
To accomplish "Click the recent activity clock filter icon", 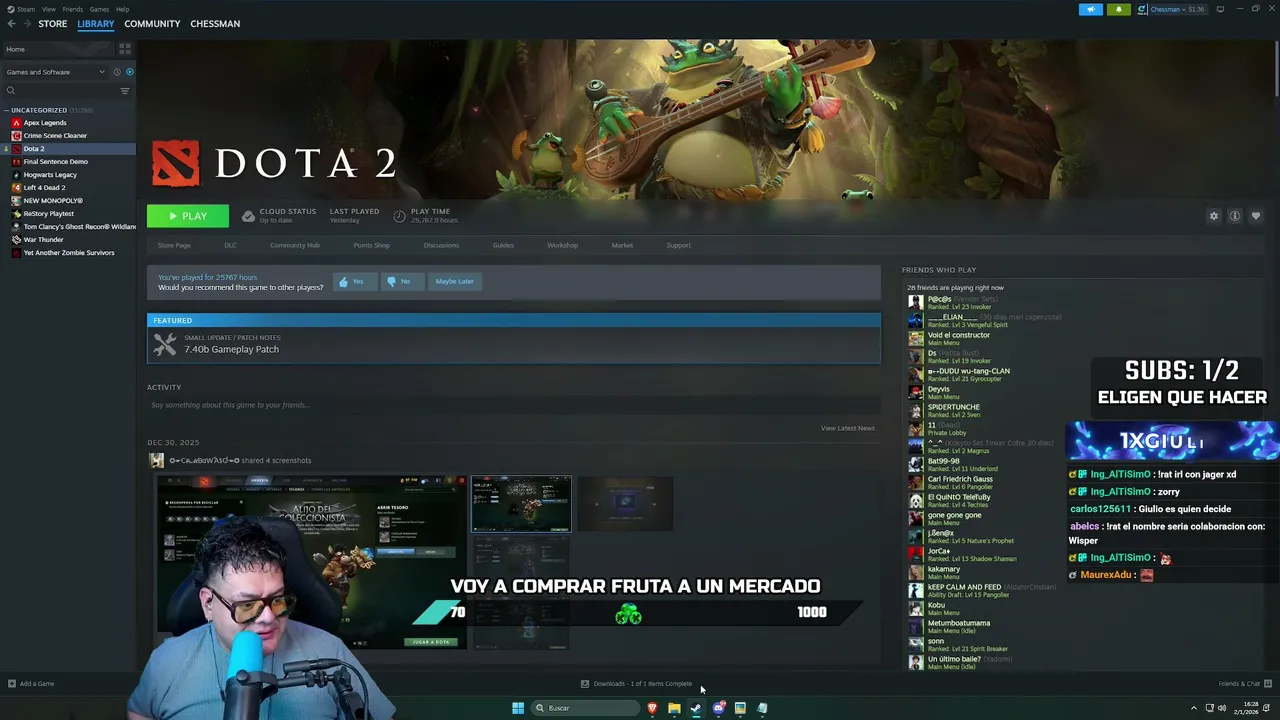I will (x=117, y=72).
